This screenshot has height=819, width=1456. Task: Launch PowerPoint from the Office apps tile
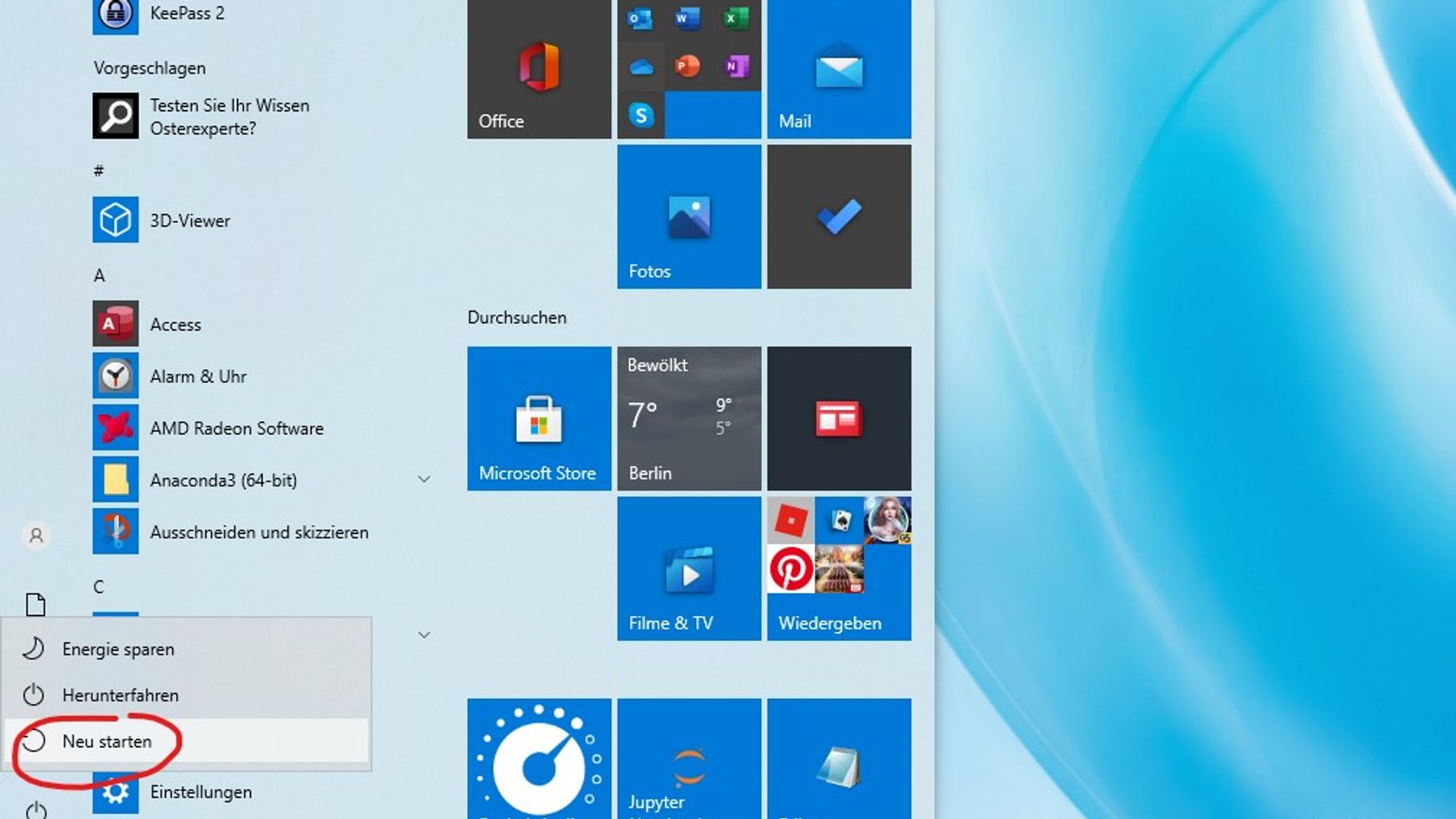[x=688, y=66]
